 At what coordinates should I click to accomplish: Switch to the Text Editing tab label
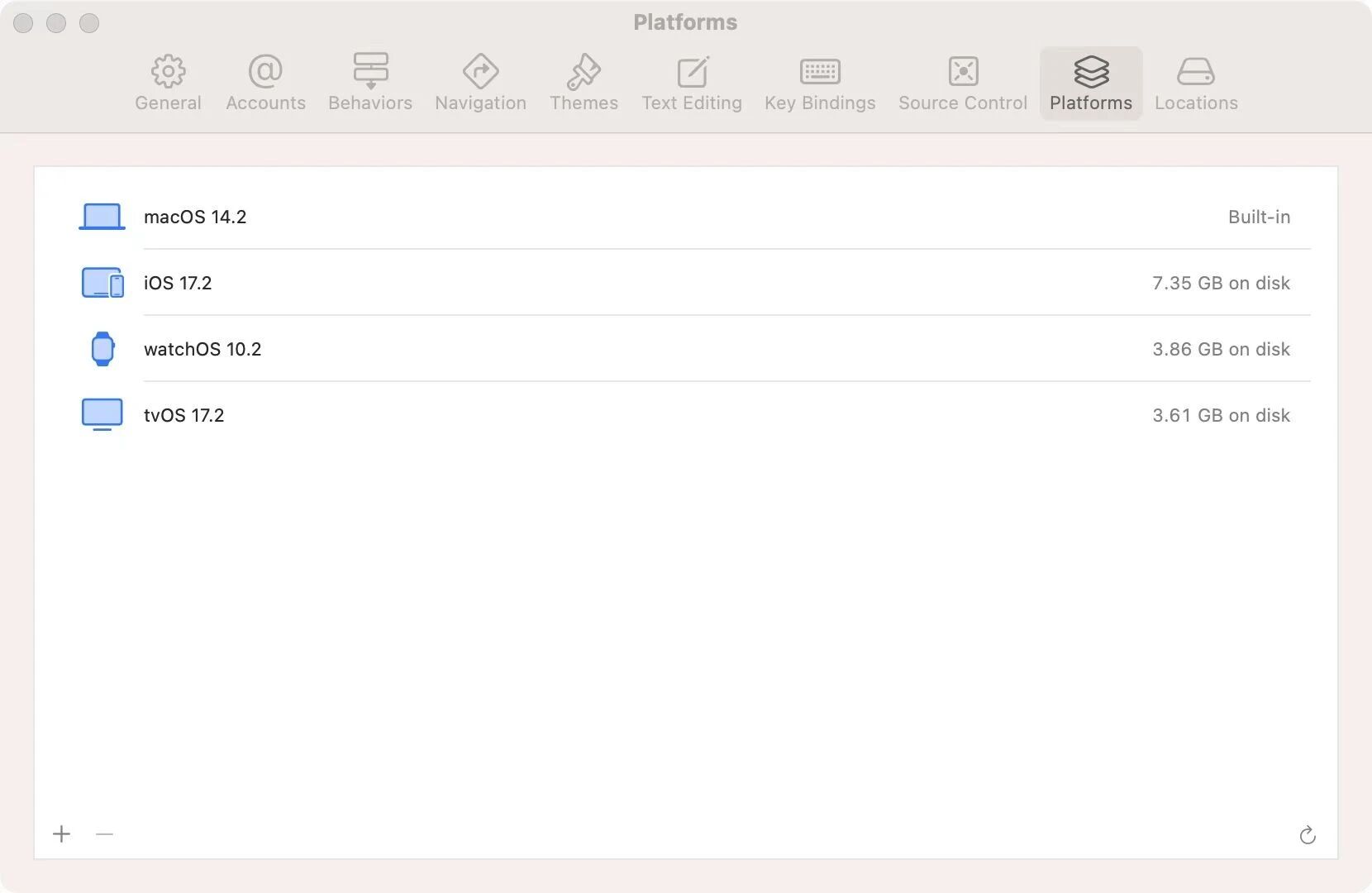click(692, 103)
